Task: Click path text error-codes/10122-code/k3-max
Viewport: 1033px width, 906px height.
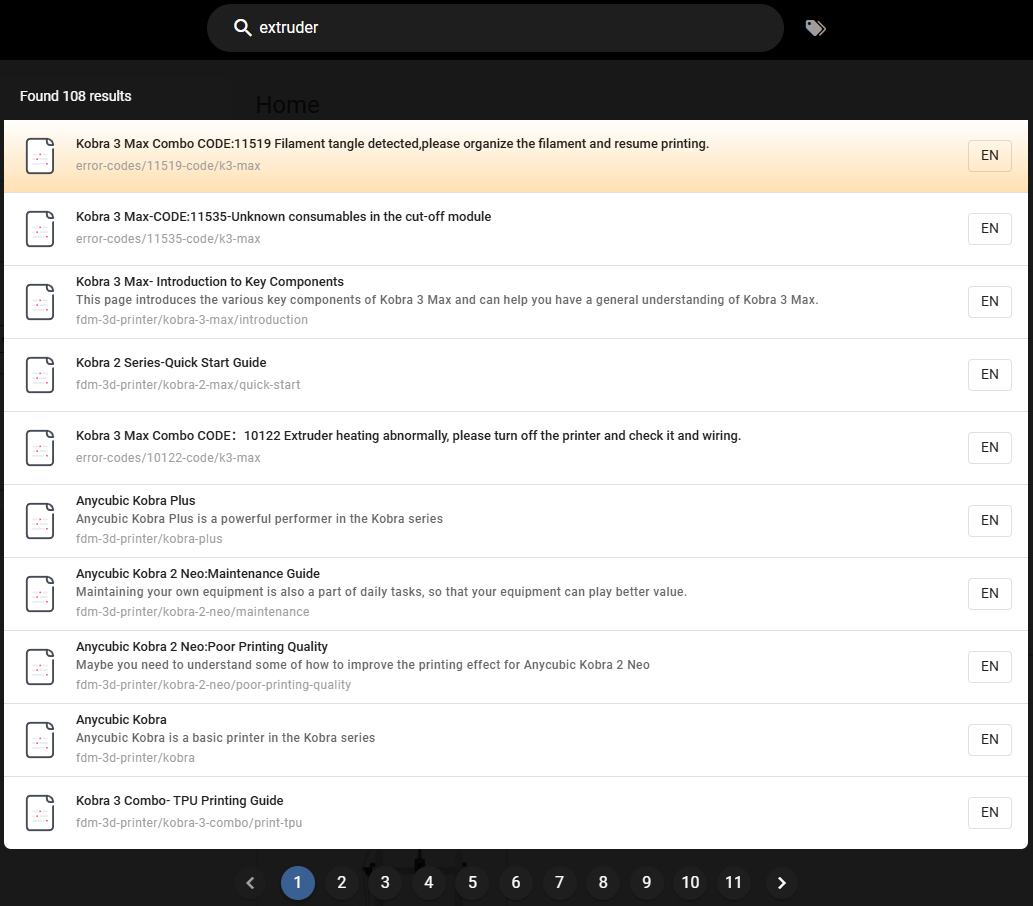Action: [168, 458]
